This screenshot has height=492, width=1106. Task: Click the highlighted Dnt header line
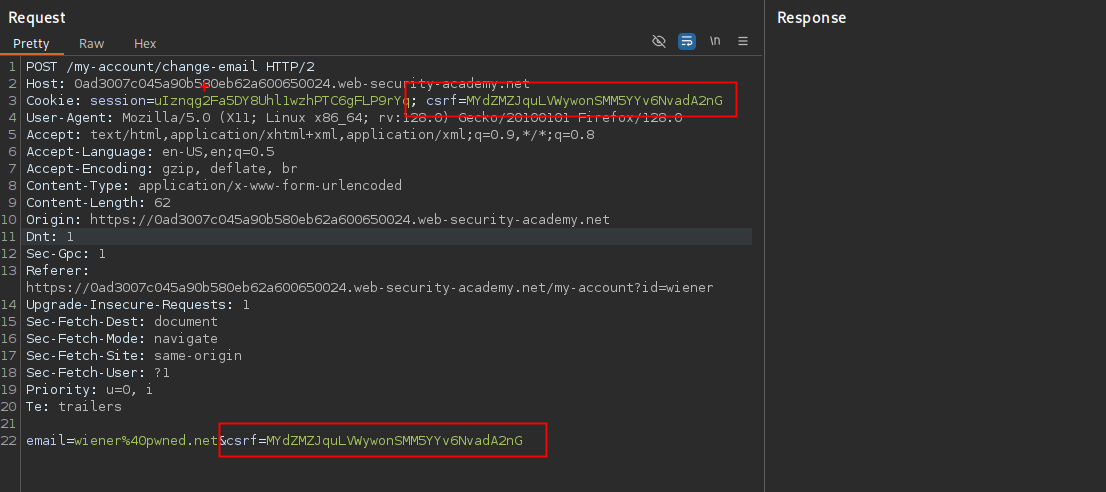(50, 236)
